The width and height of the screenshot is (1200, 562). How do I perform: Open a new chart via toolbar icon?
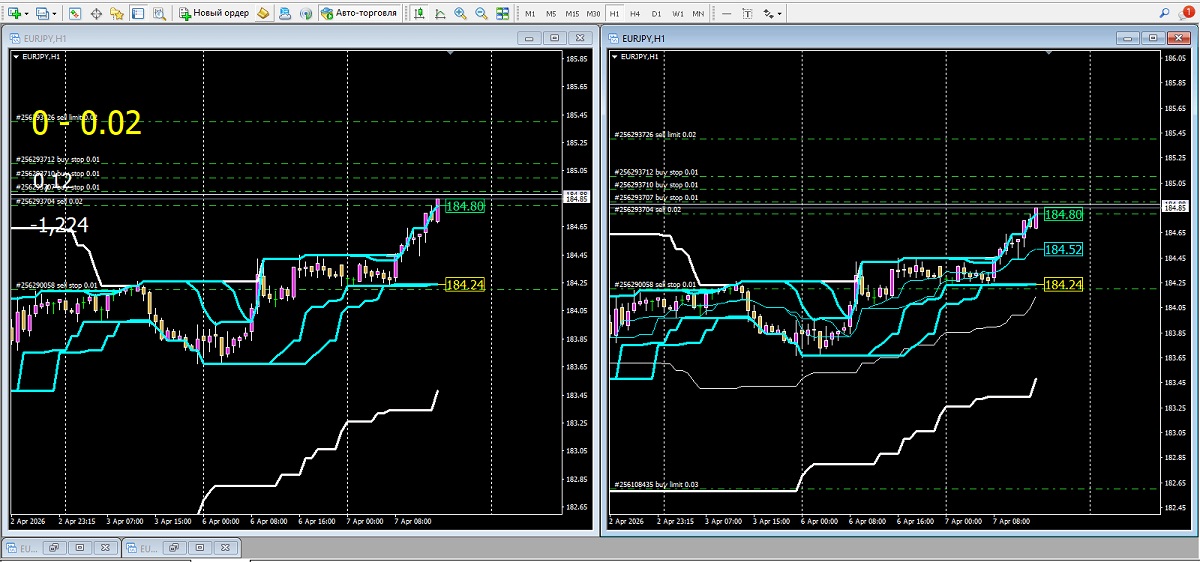[x=15, y=14]
